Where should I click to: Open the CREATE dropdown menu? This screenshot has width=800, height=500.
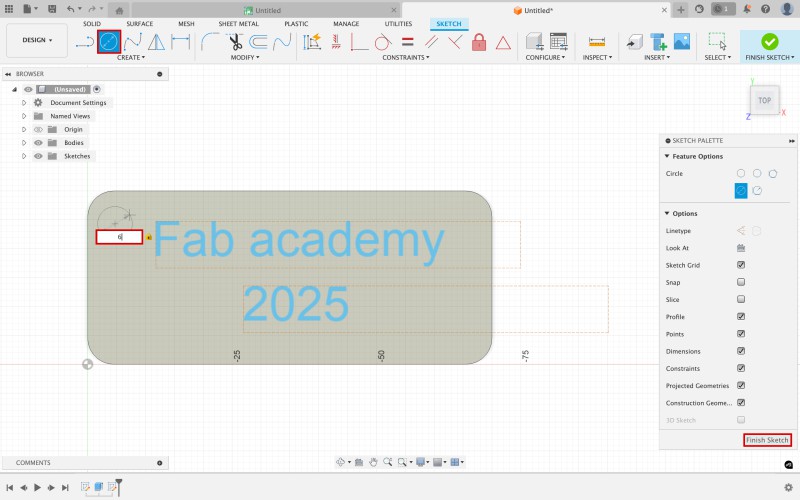(131, 58)
